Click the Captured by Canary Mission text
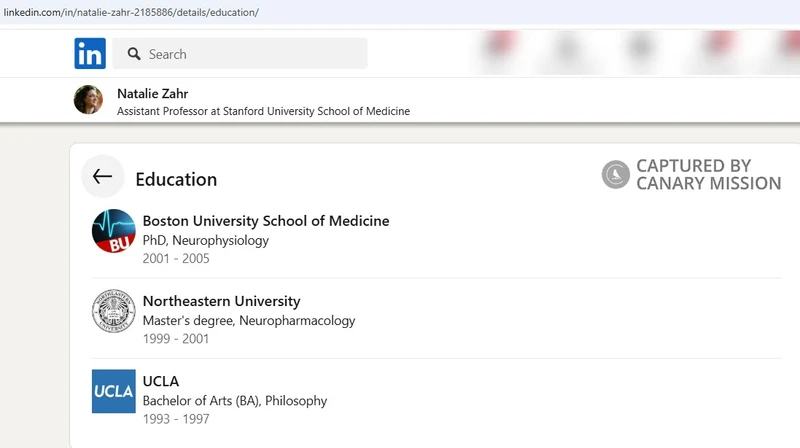 tap(708, 175)
